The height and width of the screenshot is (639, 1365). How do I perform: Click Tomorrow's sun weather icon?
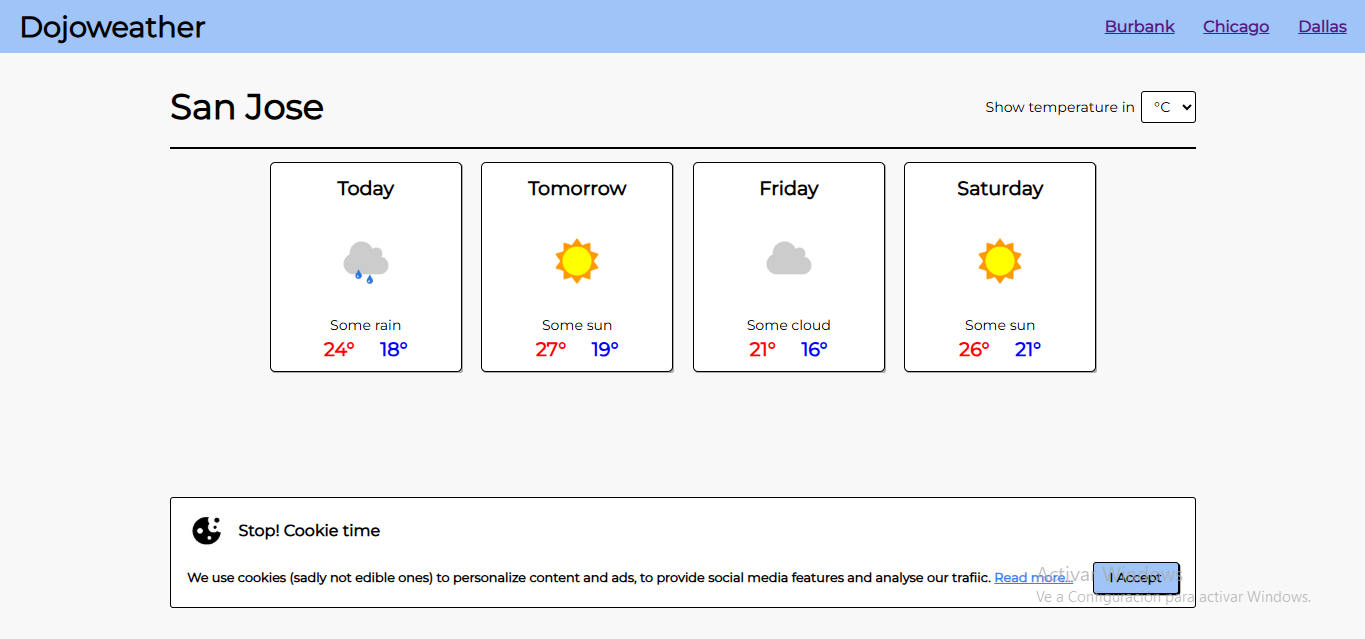point(577,261)
